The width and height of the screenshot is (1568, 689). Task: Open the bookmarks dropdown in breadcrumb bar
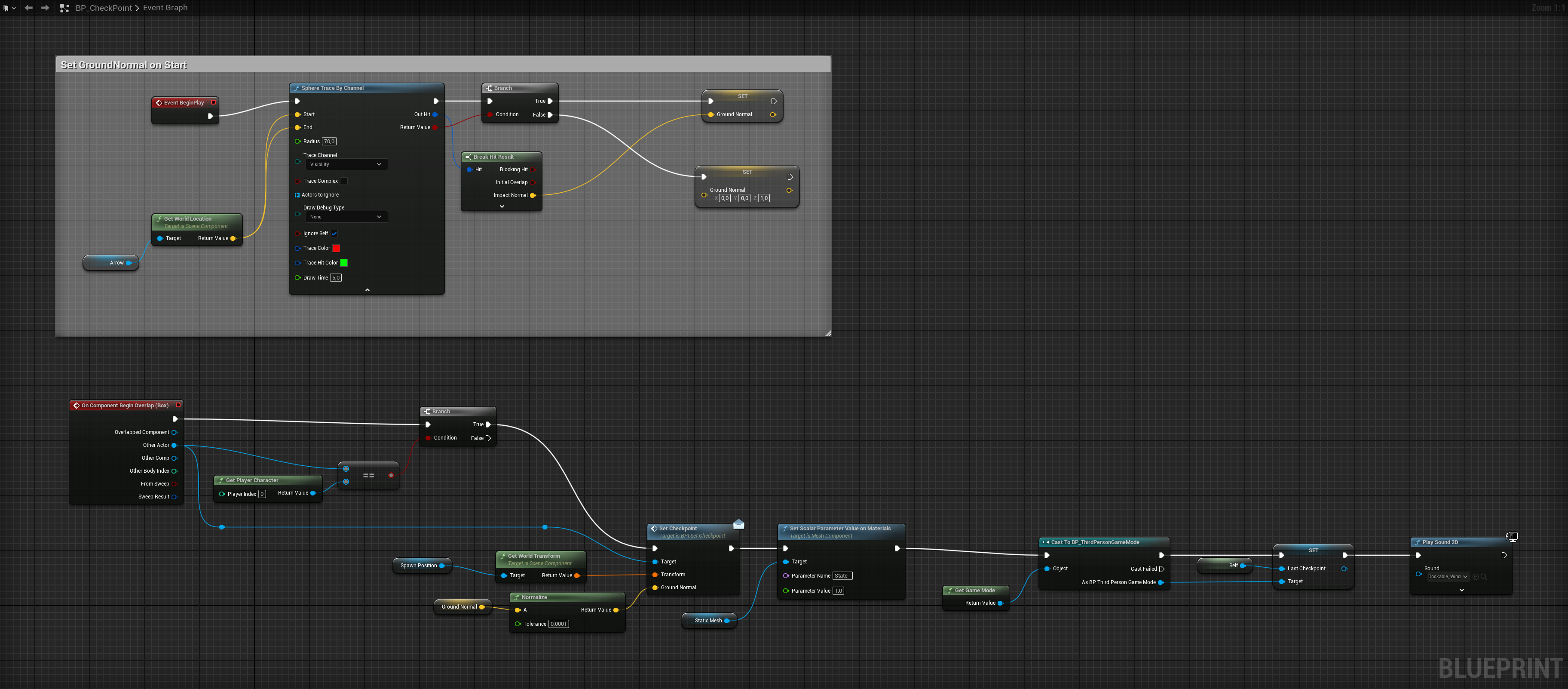click(x=9, y=8)
